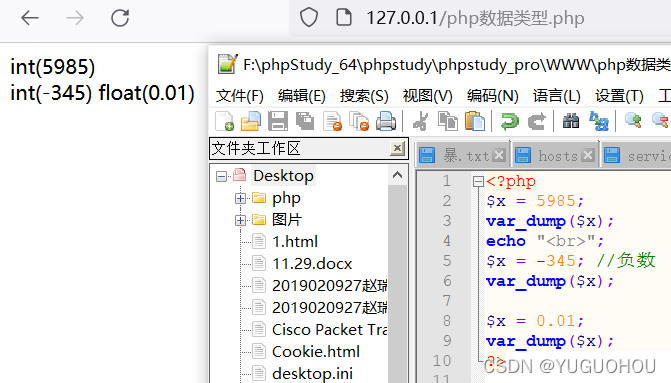Open the 语言(L) menu
The height and width of the screenshot is (383, 671).
tap(556, 96)
